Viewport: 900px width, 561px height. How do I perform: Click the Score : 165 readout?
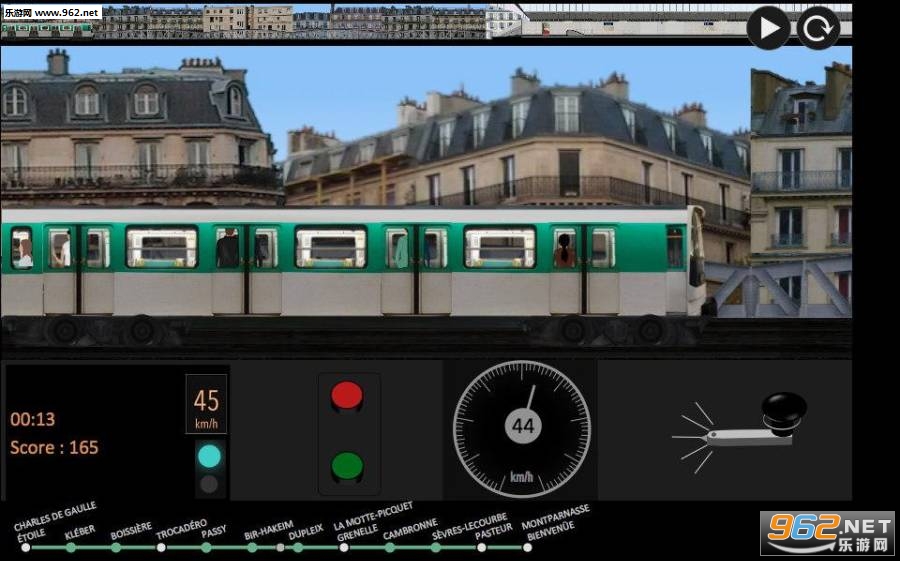coord(55,447)
